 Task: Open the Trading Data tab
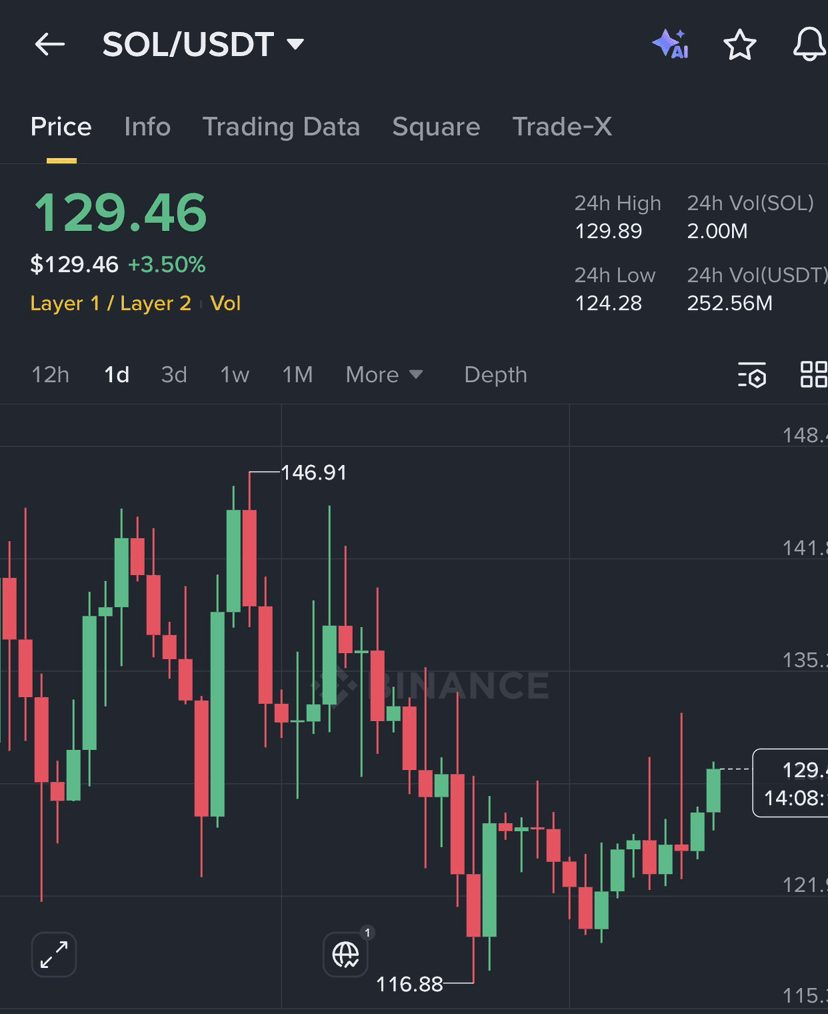click(x=281, y=127)
